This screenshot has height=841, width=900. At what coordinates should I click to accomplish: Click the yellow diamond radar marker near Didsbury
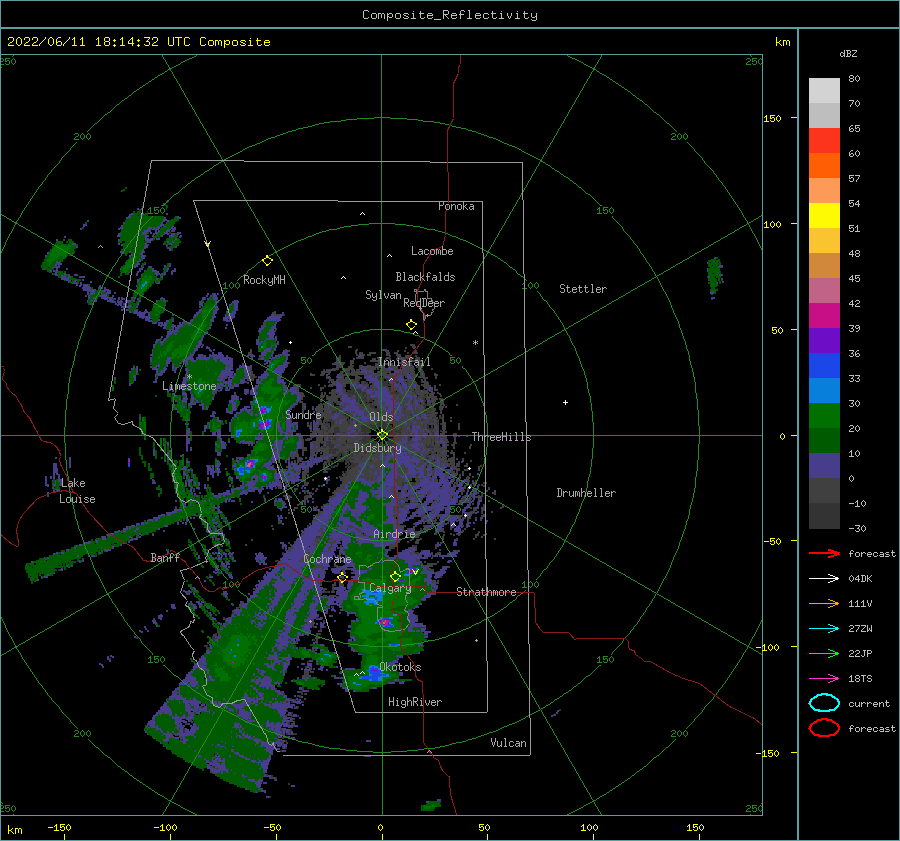pos(382,435)
